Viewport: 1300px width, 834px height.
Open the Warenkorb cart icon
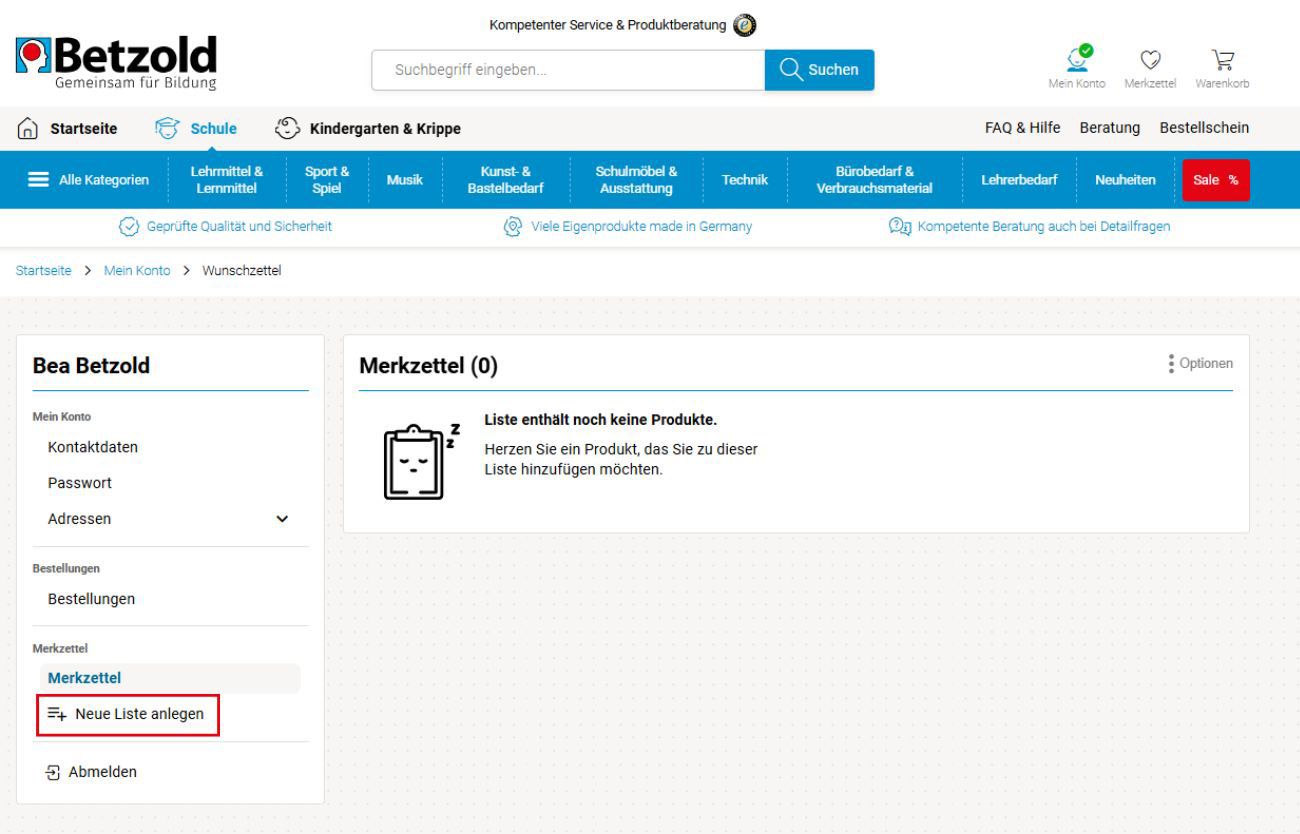click(1222, 60)
